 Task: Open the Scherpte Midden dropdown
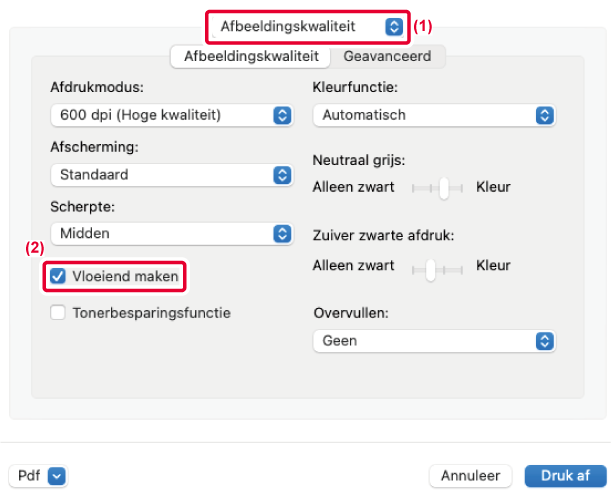[x=170, y=233]
